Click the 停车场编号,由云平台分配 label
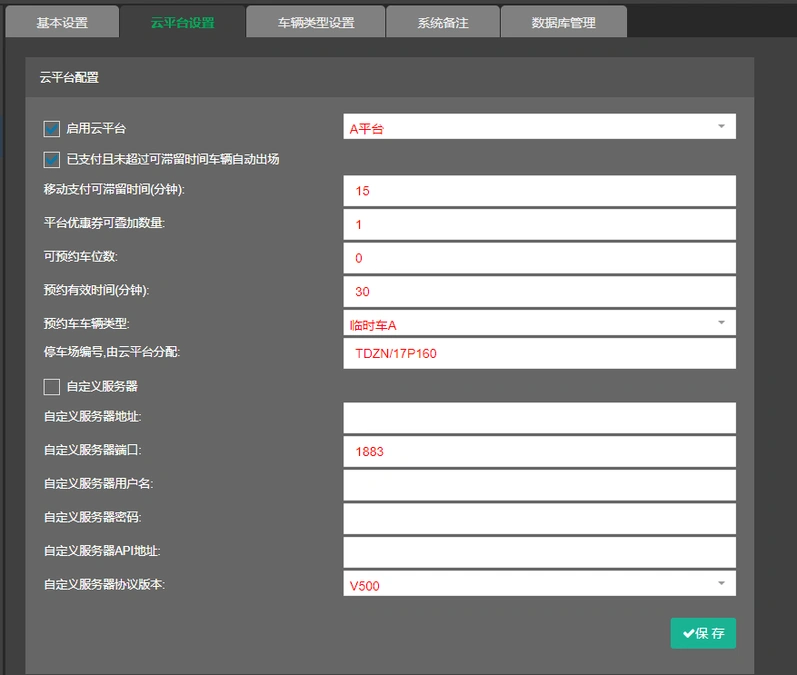This screenshot has height=675, width=797. point(112,352)
